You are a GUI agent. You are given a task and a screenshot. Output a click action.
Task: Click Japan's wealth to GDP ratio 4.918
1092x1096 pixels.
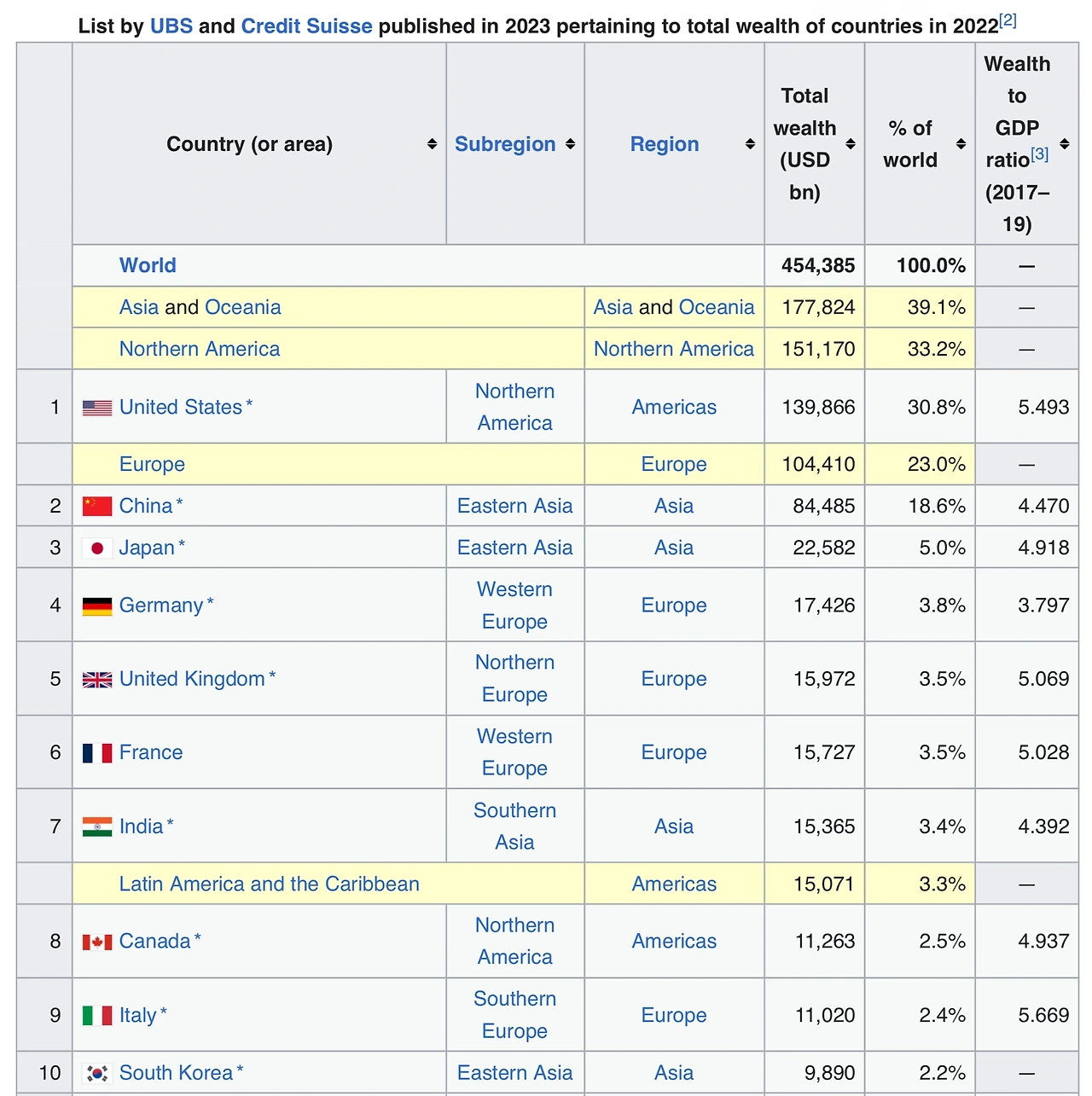pos(1043,548)
